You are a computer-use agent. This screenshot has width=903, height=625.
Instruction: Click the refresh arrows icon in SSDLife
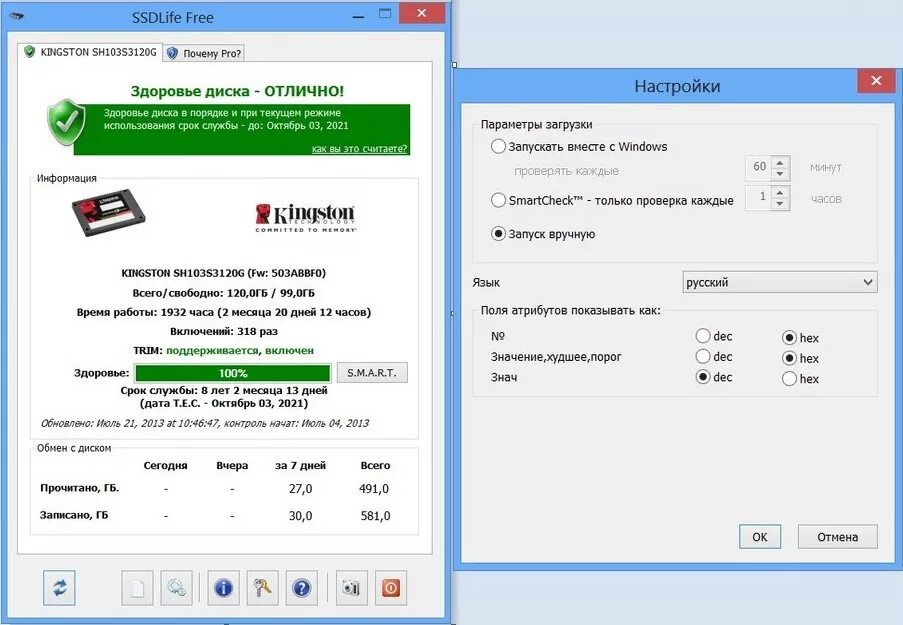click(59, 588)
